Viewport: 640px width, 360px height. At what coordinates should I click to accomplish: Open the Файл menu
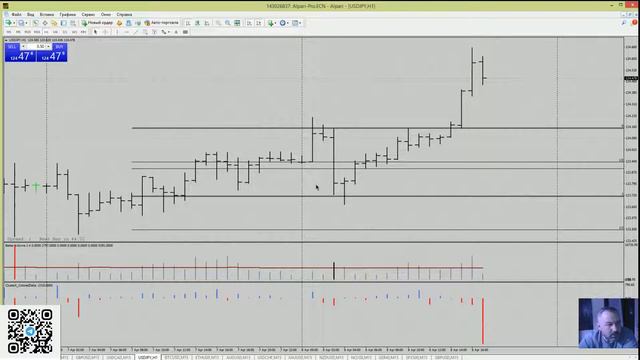pos(16,14)
